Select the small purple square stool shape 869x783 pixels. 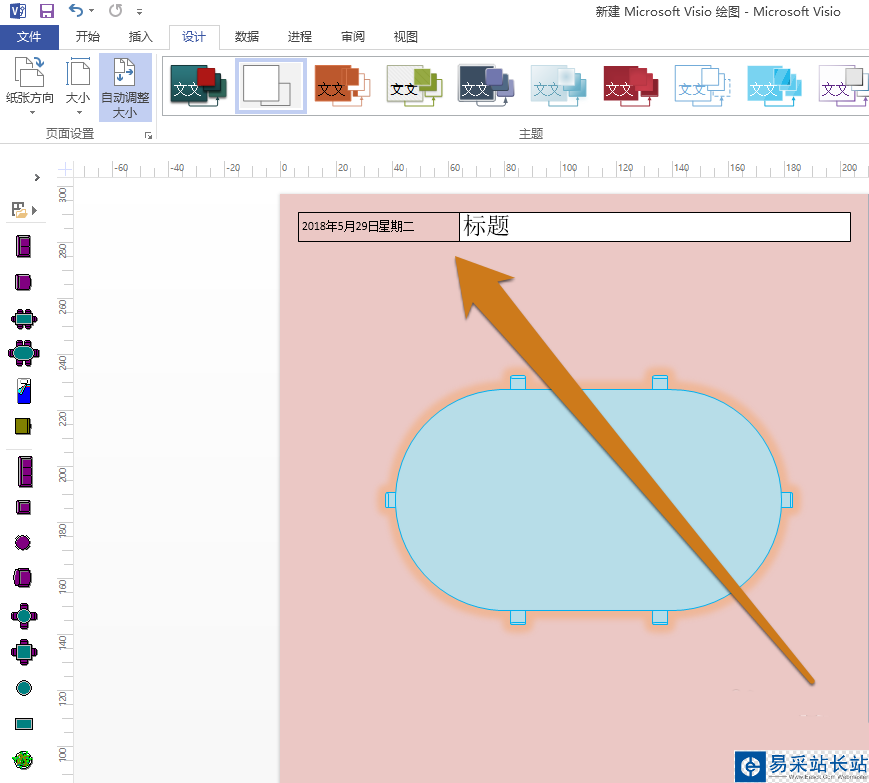click(x=23, y=507)
